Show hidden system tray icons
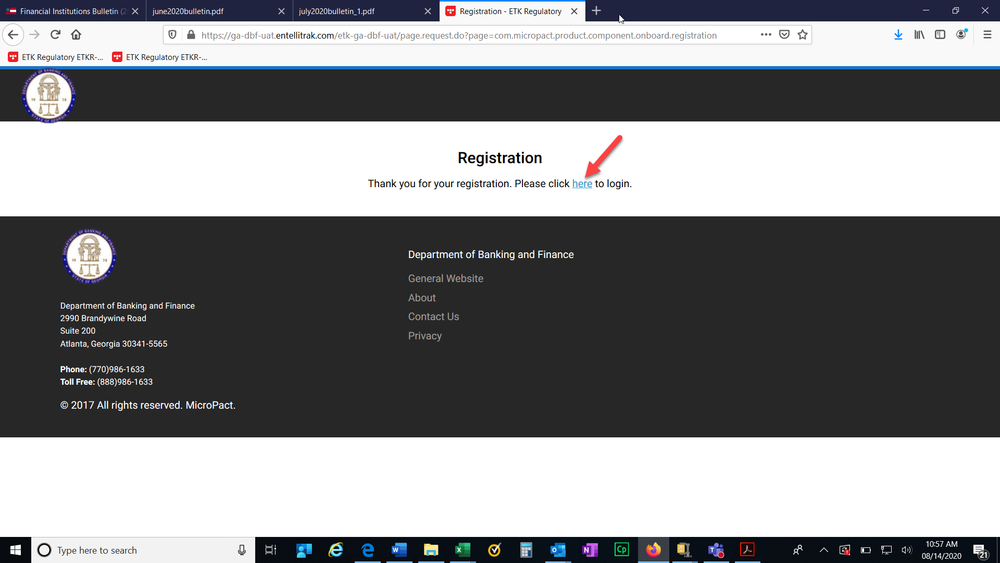This screenshot has height=563, width=1000. [824, 550]
